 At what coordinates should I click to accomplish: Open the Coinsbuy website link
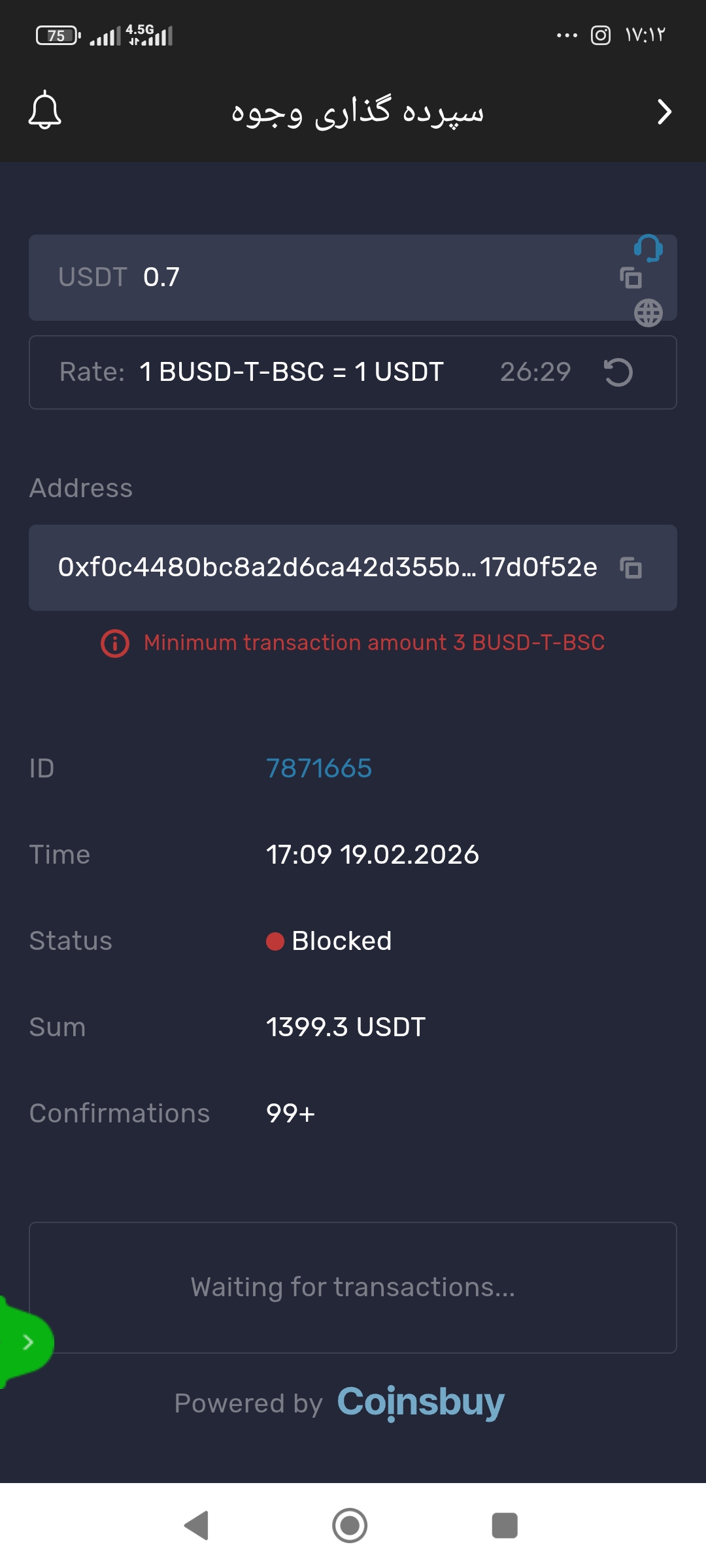pos(420,1402)
